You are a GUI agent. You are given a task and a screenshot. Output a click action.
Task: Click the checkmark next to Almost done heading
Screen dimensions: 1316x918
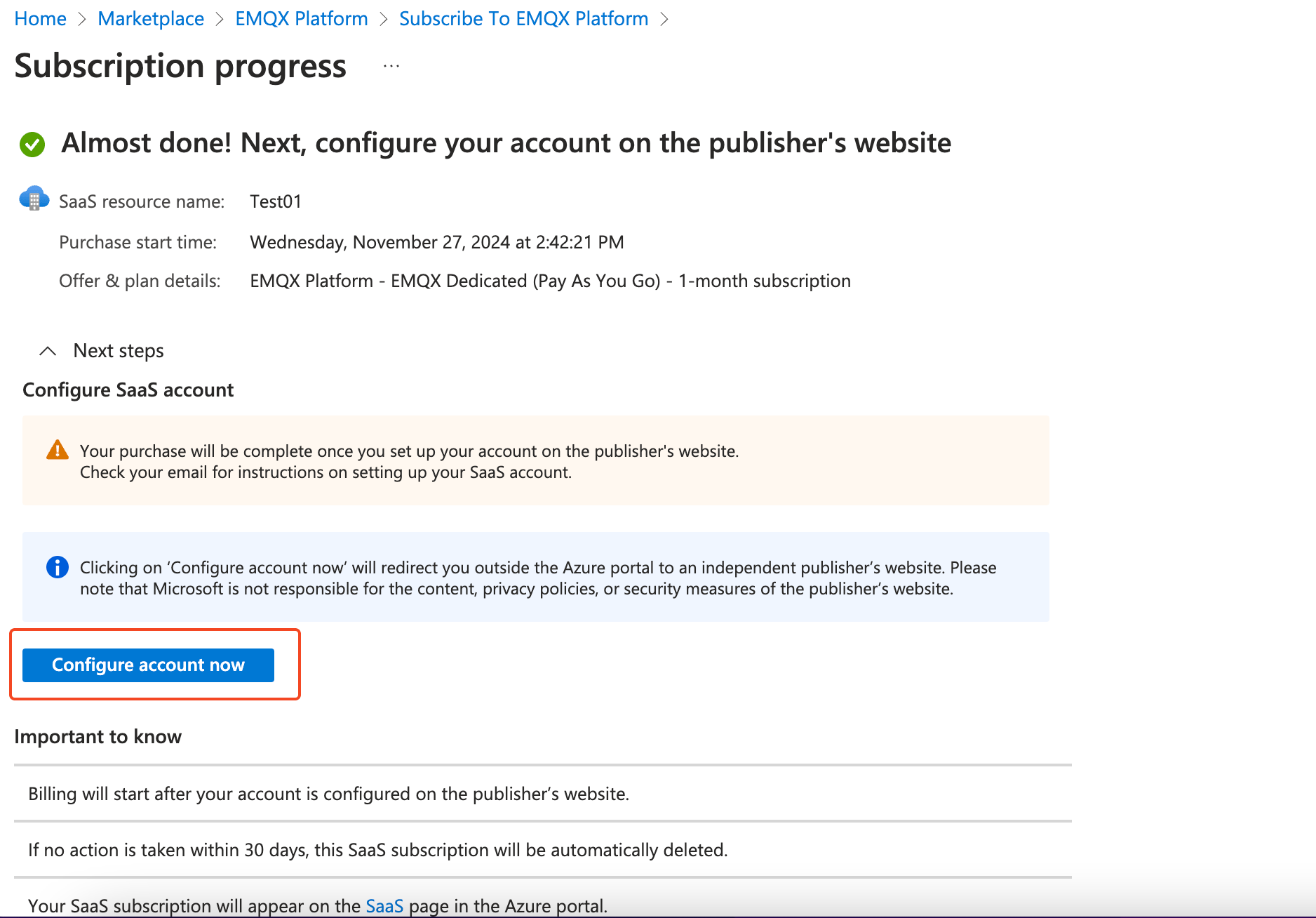coord(32,144)
